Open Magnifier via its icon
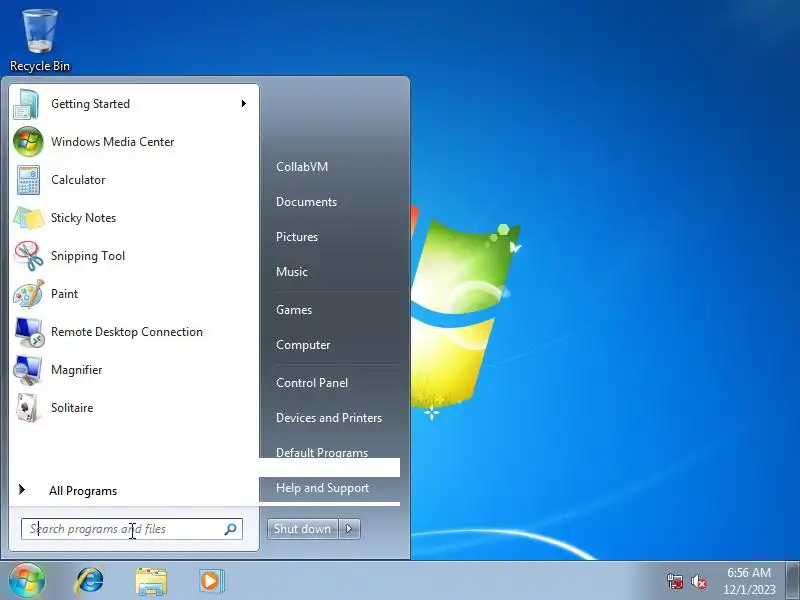This screenshot has height=600, width=800. tap(28, 370)
